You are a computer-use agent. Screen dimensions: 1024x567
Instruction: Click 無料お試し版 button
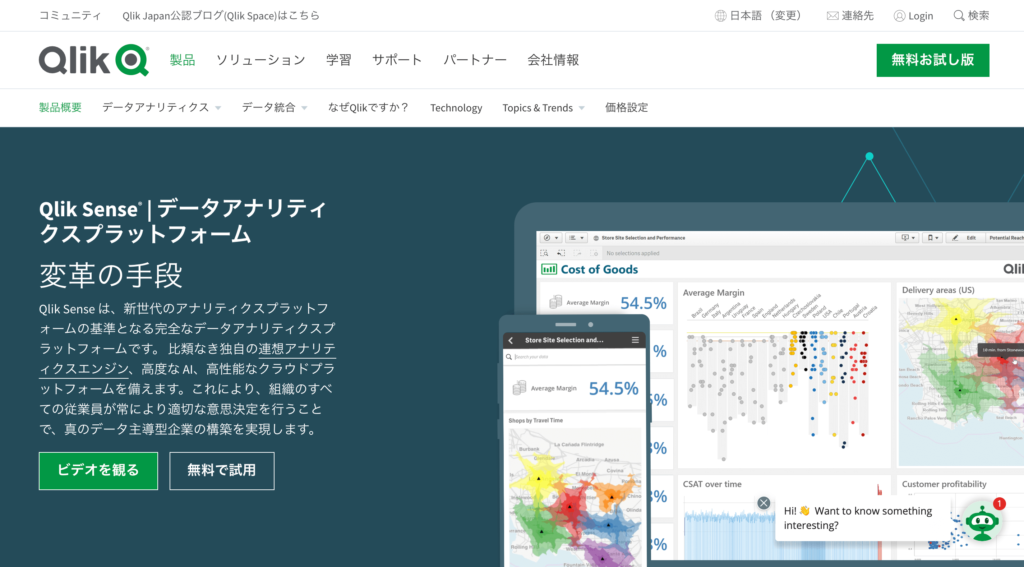933,60
